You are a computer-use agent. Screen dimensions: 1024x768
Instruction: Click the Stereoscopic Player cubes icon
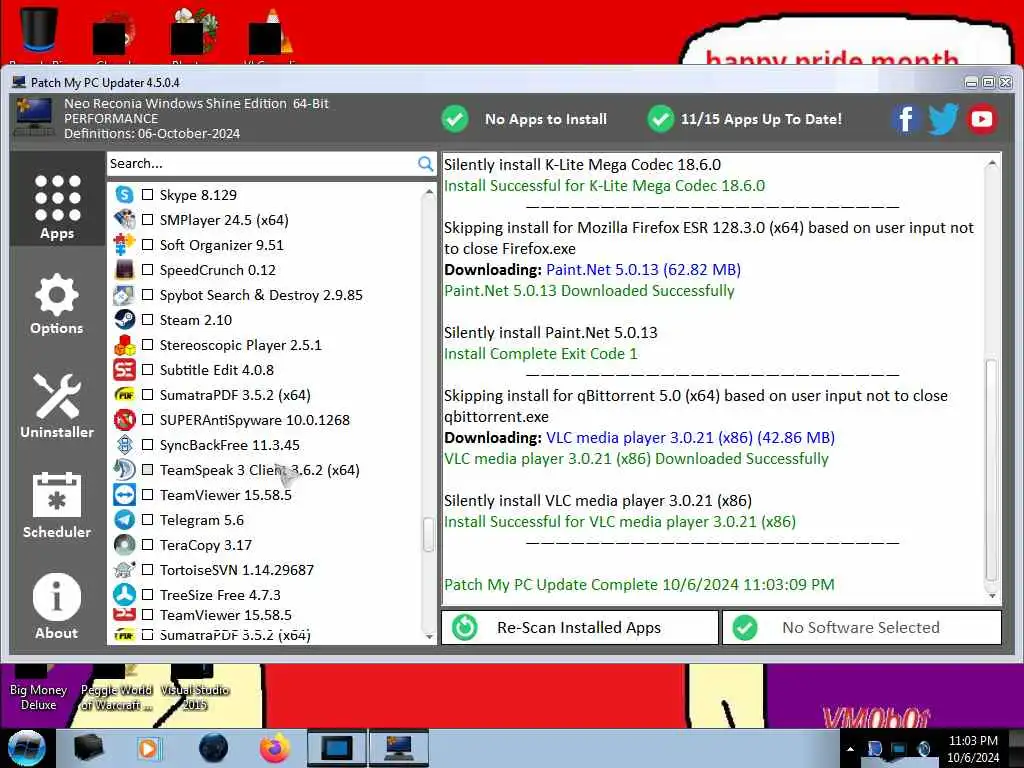124,345
